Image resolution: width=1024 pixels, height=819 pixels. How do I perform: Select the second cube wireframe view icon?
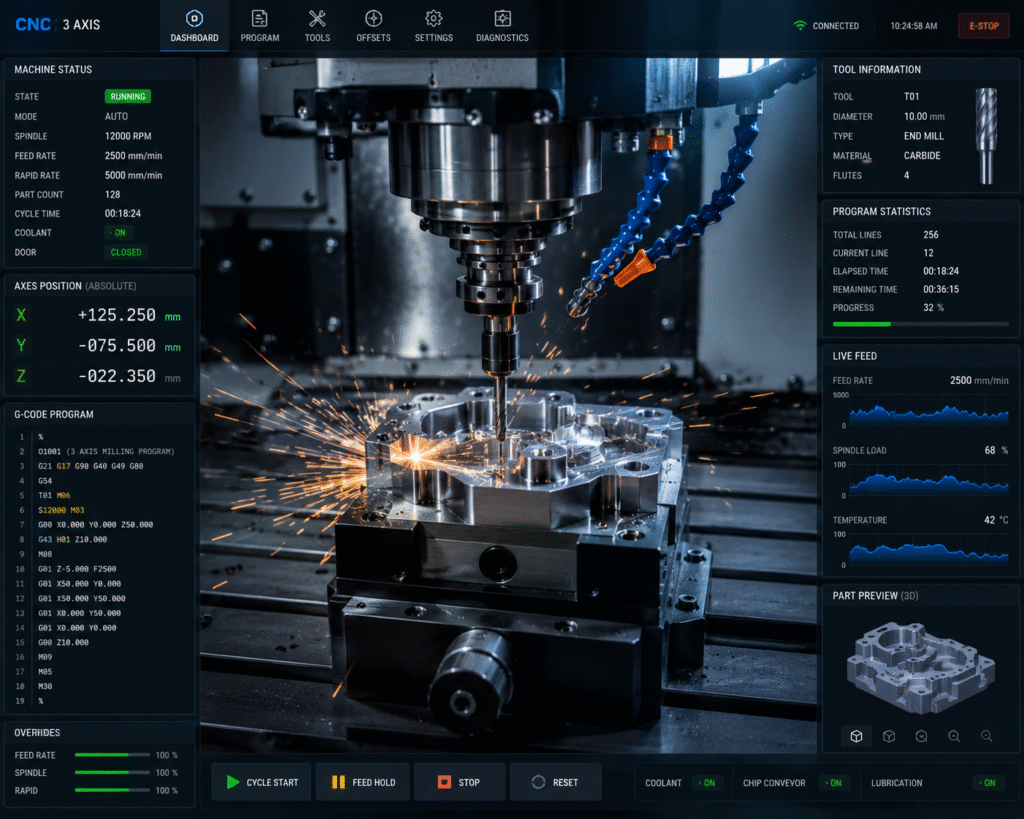click(889, 736)
